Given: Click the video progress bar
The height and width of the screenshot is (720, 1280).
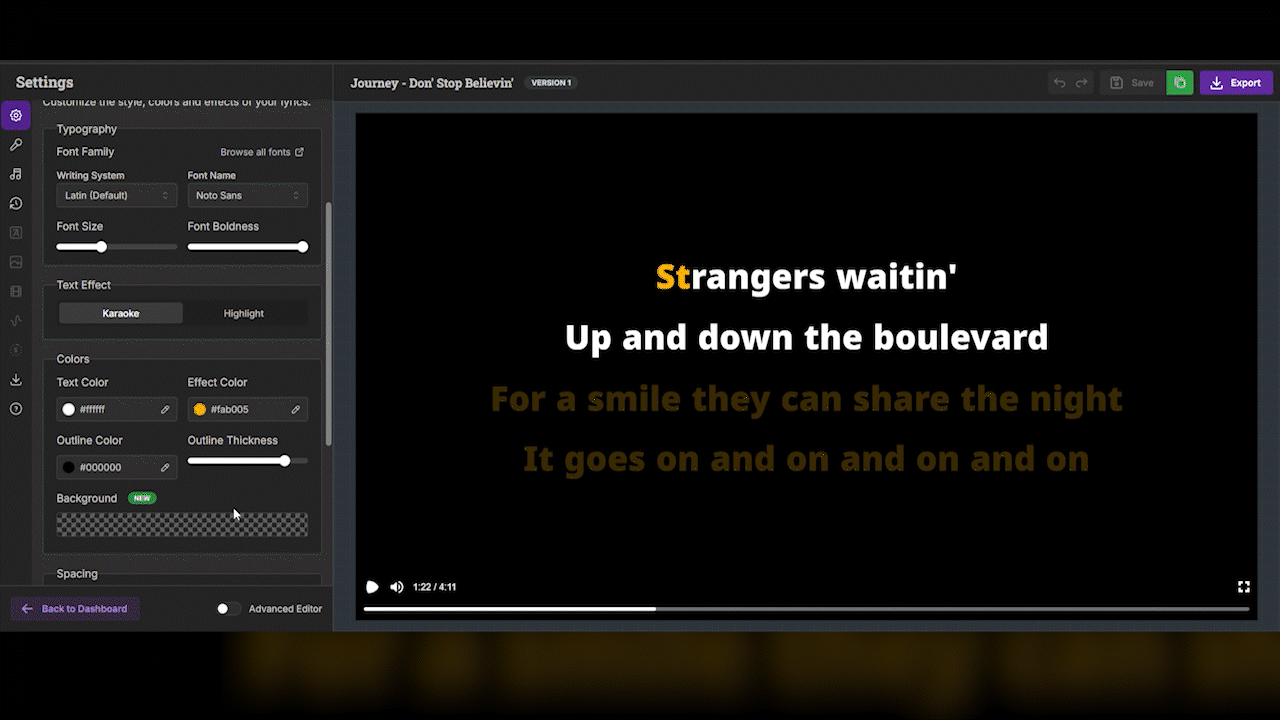Looking at the screenshot, I should [x=806, y=609].
